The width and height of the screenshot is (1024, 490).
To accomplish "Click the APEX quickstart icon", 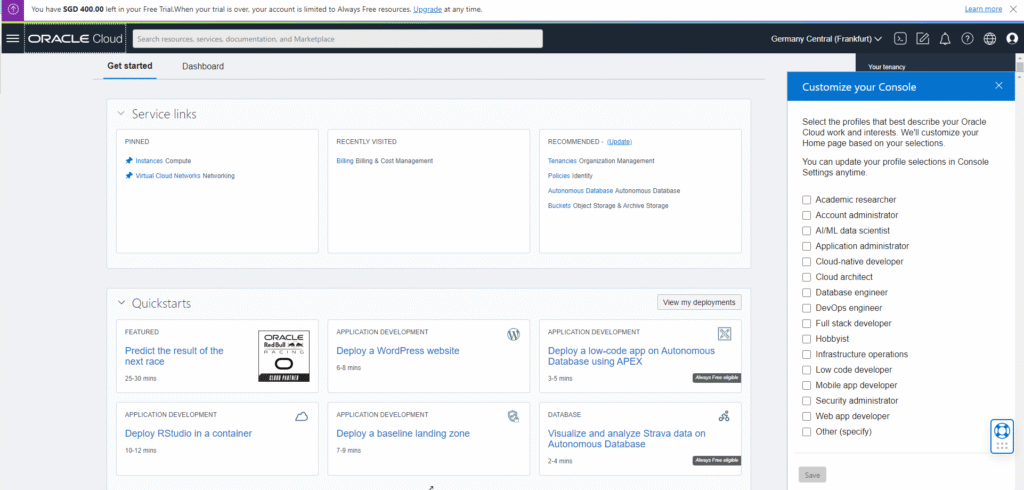I will coord(724,335).
